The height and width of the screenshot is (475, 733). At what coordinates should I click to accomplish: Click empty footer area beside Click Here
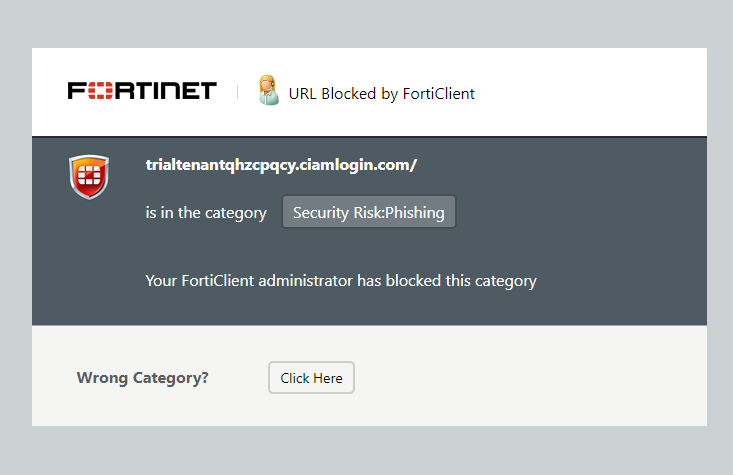click(528, 378)
